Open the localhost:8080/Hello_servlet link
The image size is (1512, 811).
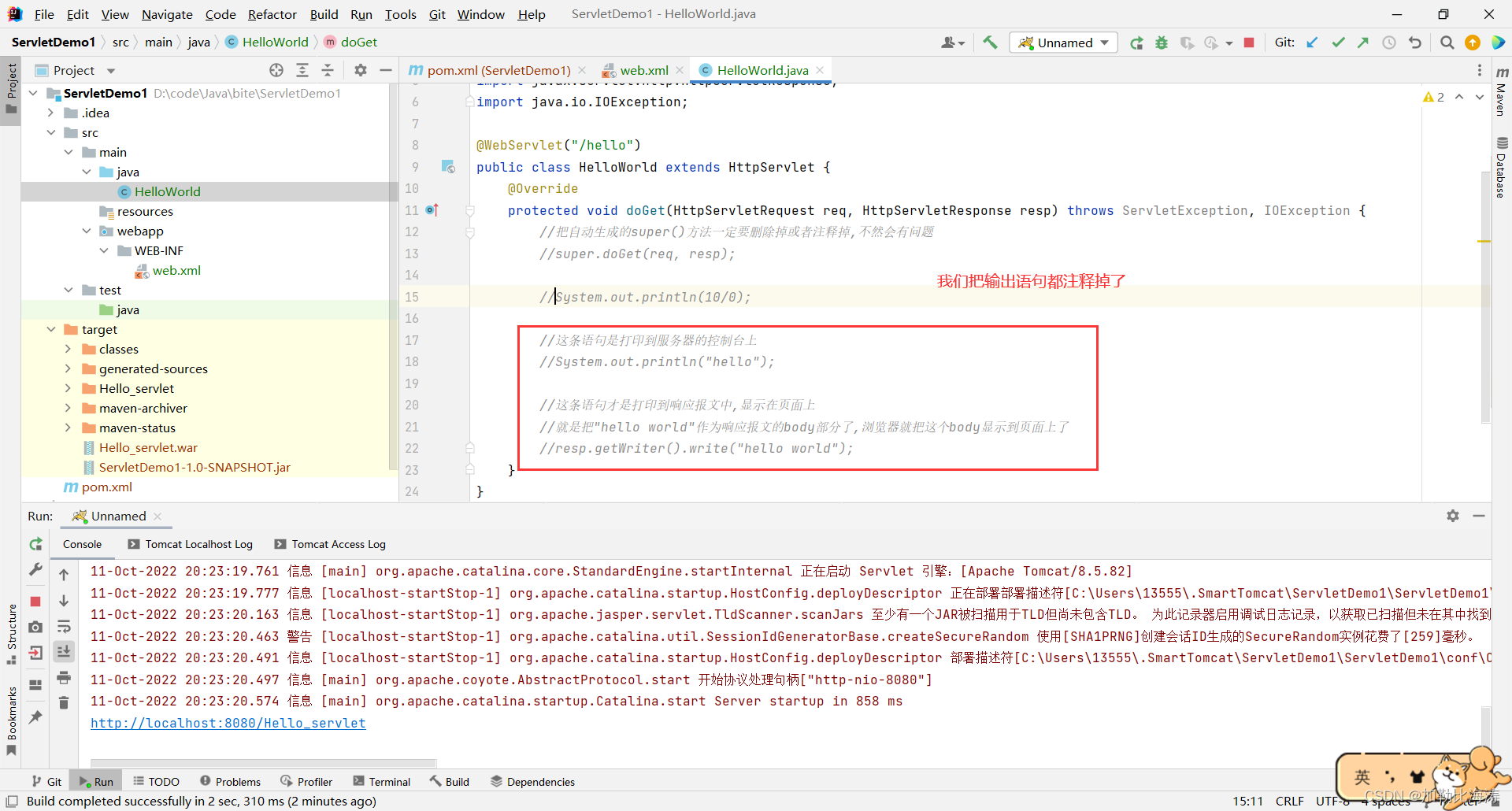click(228, 723)
